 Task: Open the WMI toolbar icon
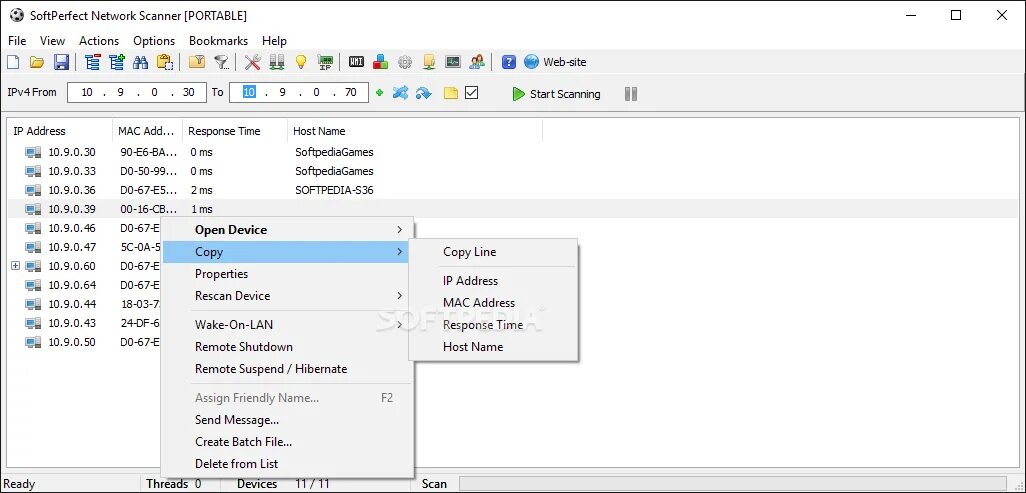pos(357,62)
